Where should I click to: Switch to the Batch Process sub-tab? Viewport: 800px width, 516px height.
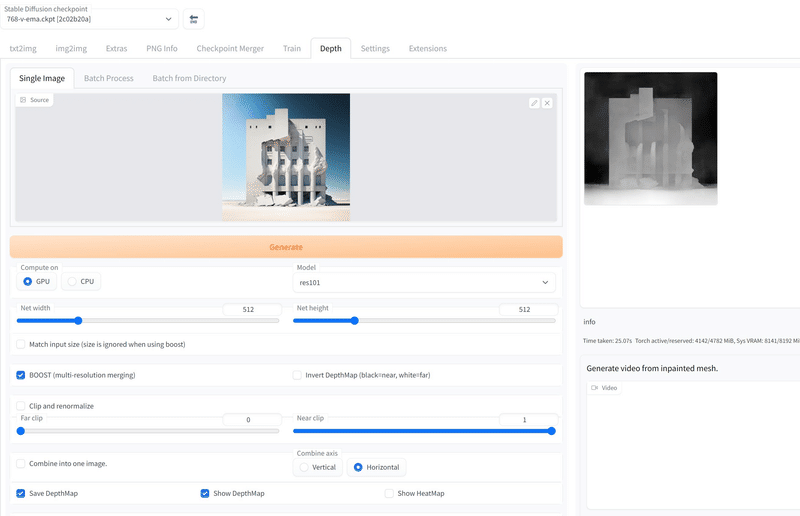(109, 78)
